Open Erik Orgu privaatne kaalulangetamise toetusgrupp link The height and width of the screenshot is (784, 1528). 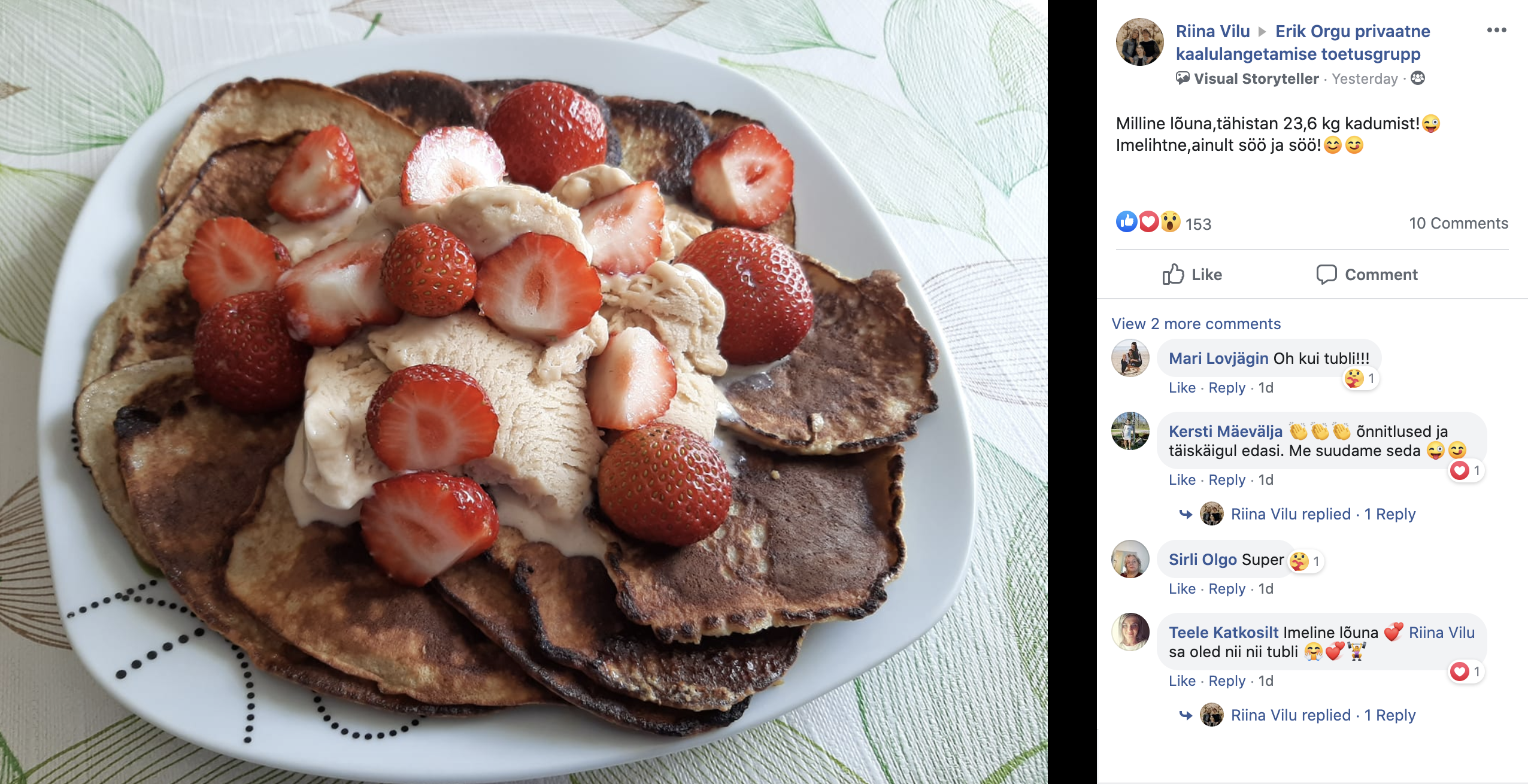1303,42
